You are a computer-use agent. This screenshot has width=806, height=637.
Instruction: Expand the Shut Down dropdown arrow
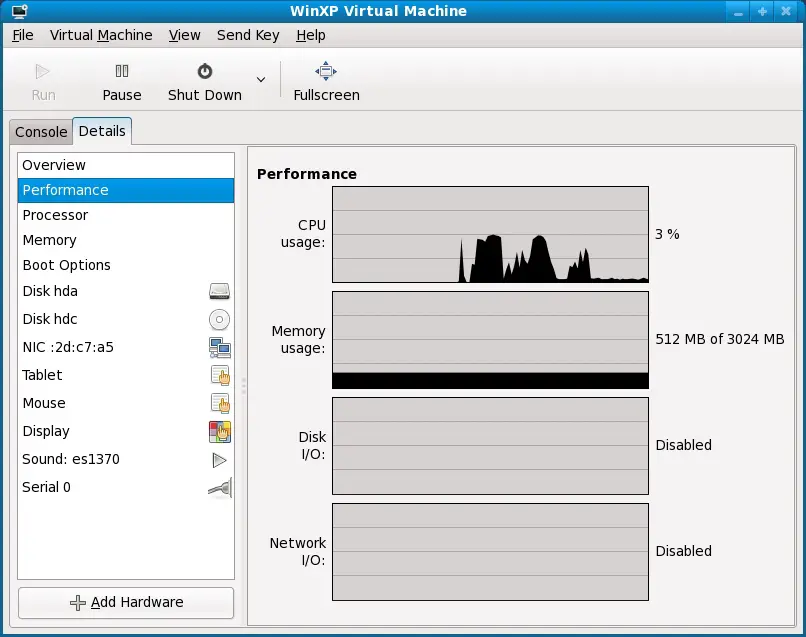coord(261,80)
